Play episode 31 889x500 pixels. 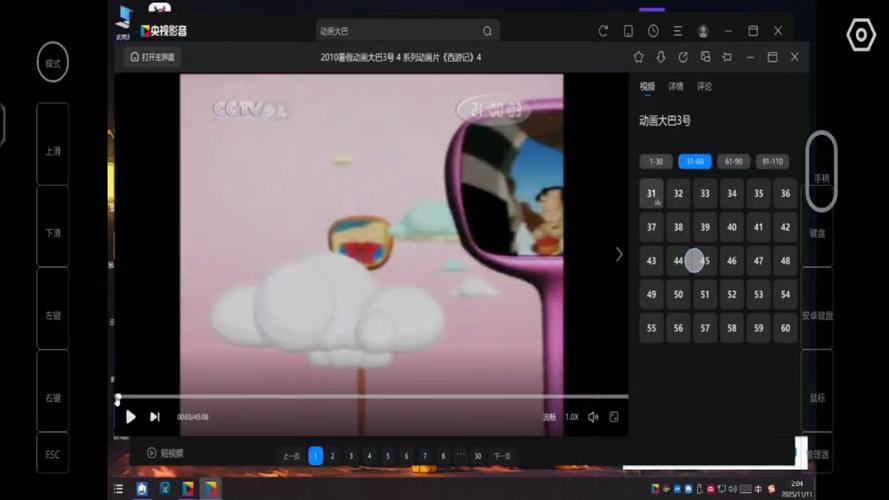[x=651, y=194]
